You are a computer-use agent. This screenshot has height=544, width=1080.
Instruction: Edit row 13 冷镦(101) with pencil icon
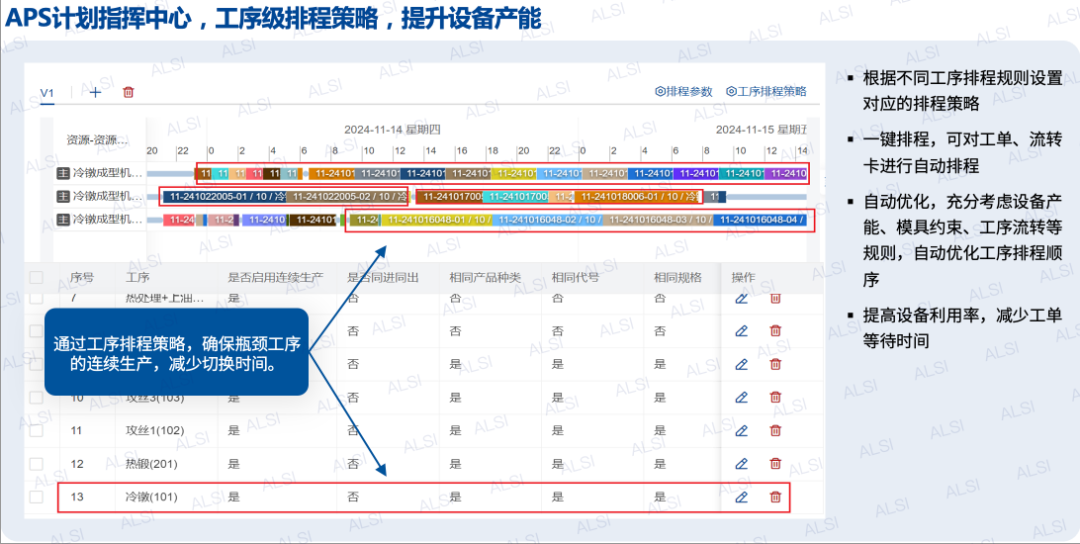(x=741, y=497)
